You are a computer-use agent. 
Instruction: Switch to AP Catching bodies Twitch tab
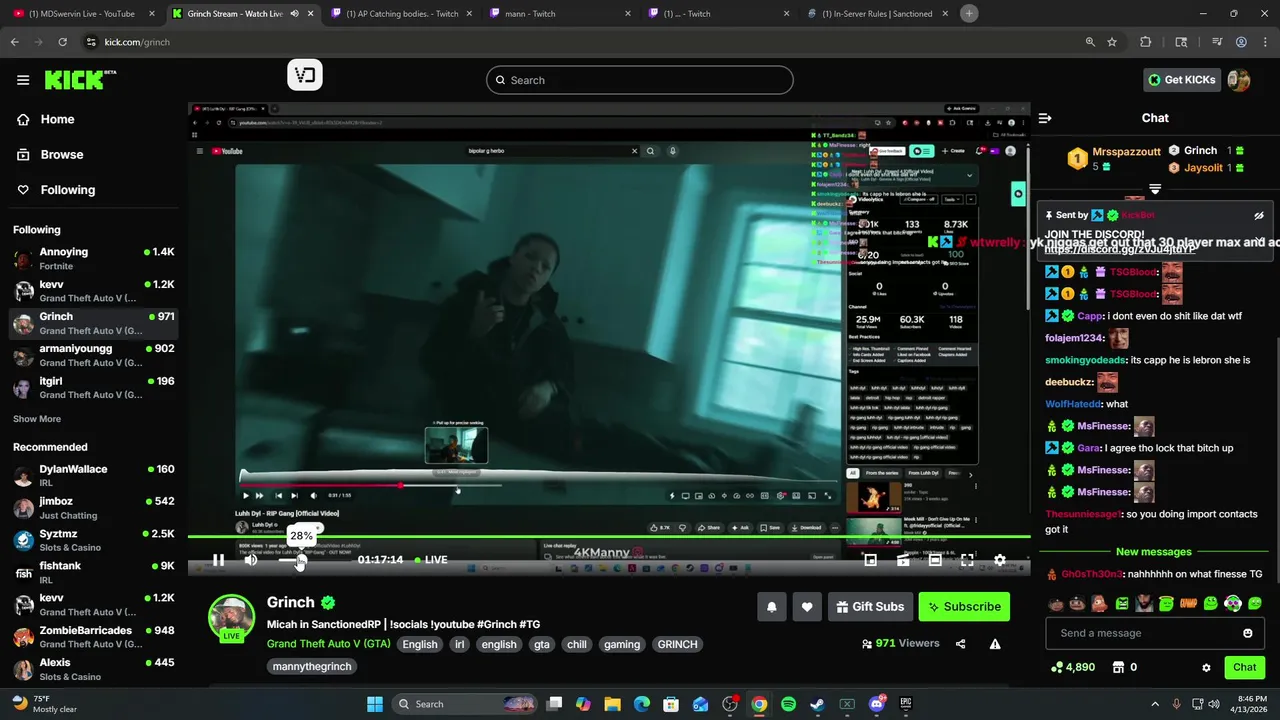pyautogui.click(x=402, y=14)
